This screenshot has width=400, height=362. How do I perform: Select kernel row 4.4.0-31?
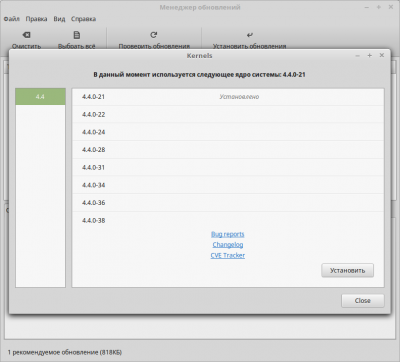click(228, 167)
